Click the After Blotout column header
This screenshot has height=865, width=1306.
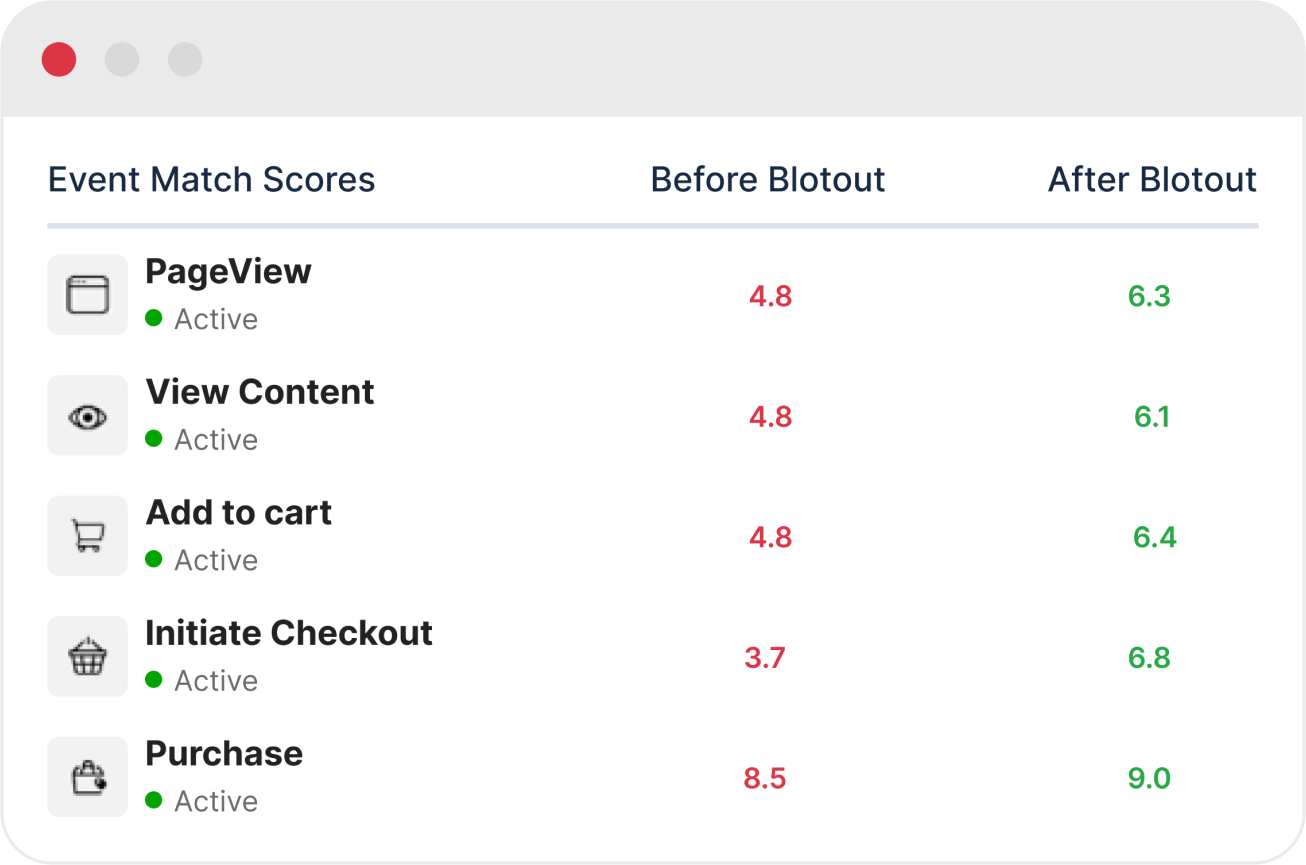1152,180
